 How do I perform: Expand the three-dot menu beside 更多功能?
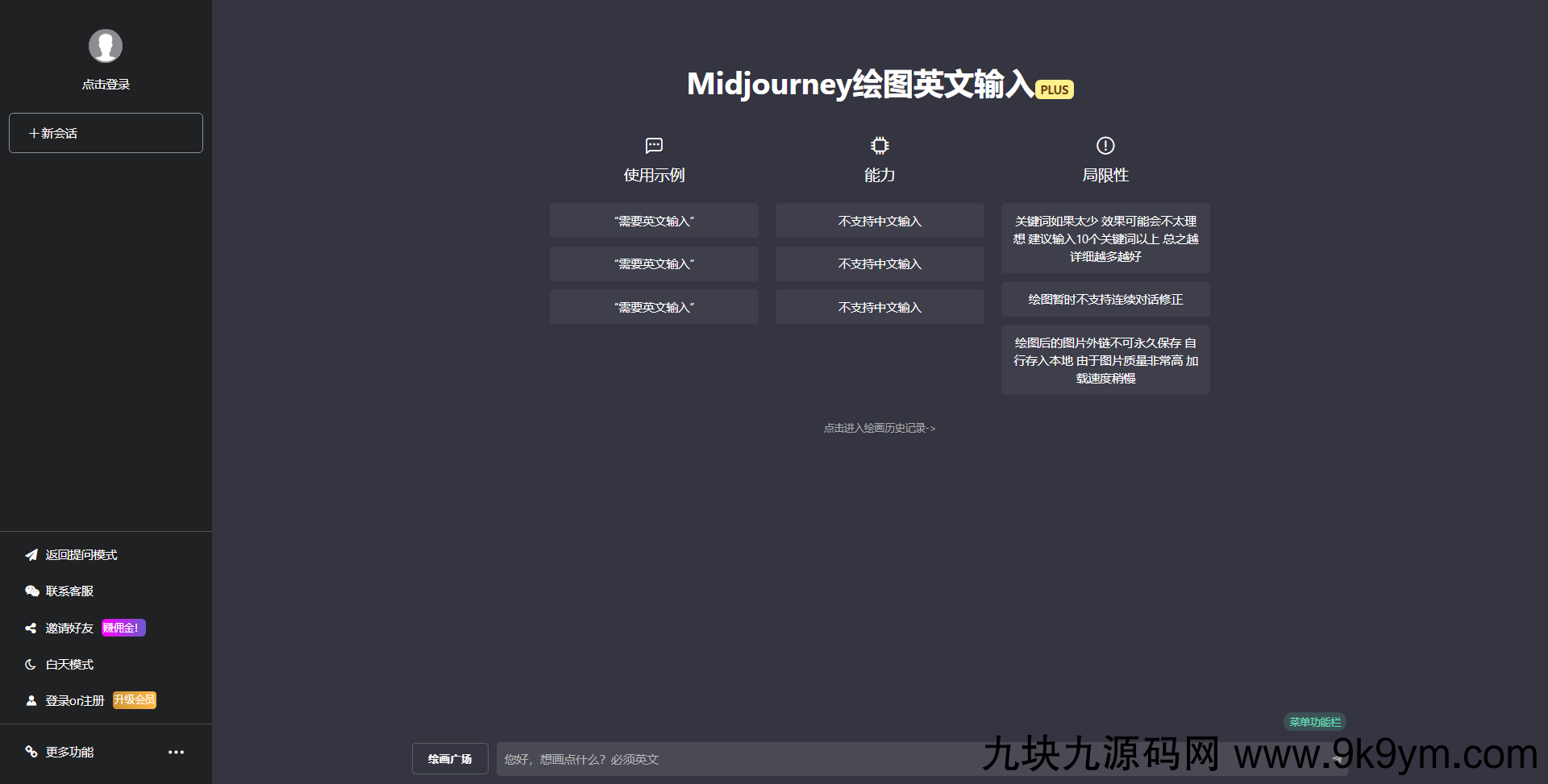coord(176,753)
